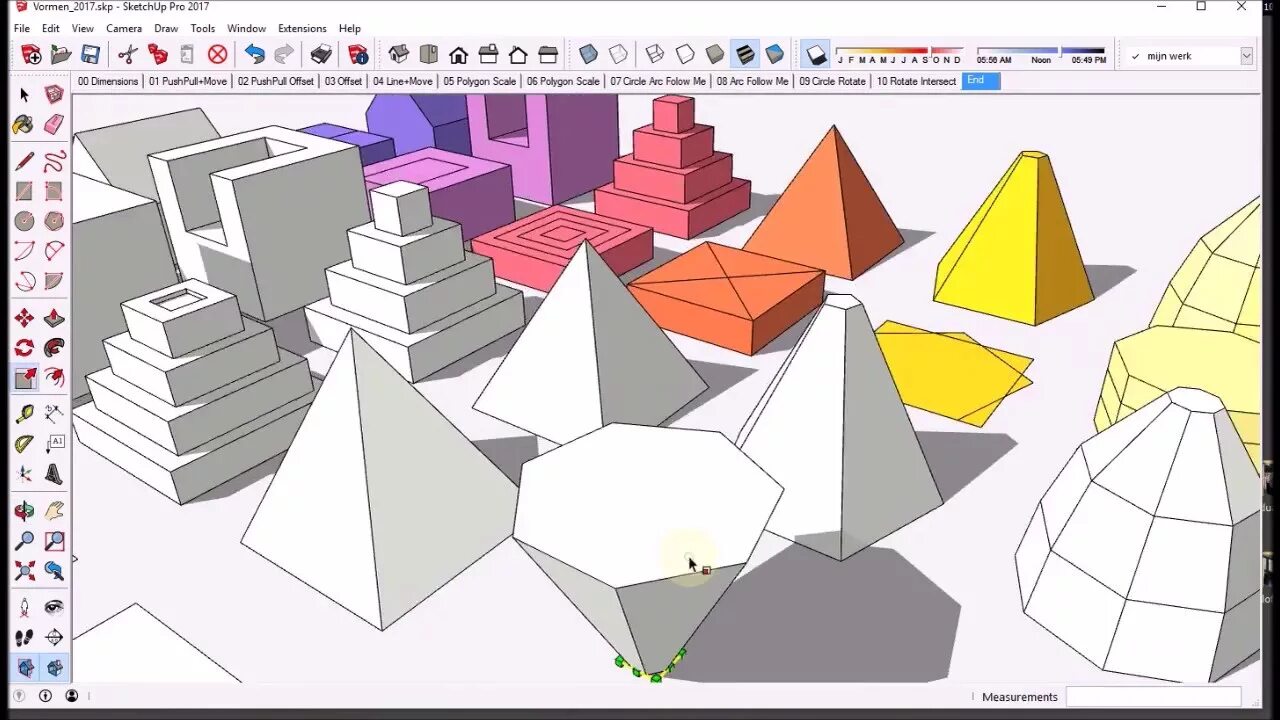Toggle Show/Hide Shadows button
Image resolution: width=1280 pixels, height=720 pixels.
[816, 55]
